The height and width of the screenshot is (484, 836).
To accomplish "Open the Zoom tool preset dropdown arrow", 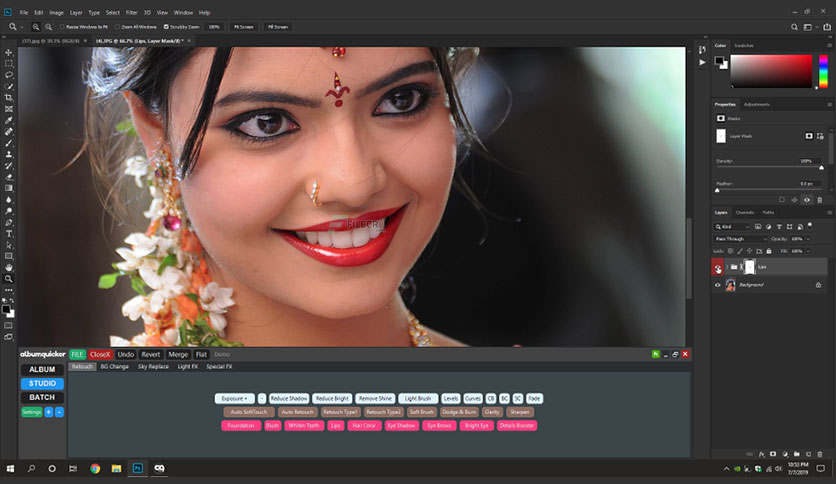I will [x=22, y=27].
